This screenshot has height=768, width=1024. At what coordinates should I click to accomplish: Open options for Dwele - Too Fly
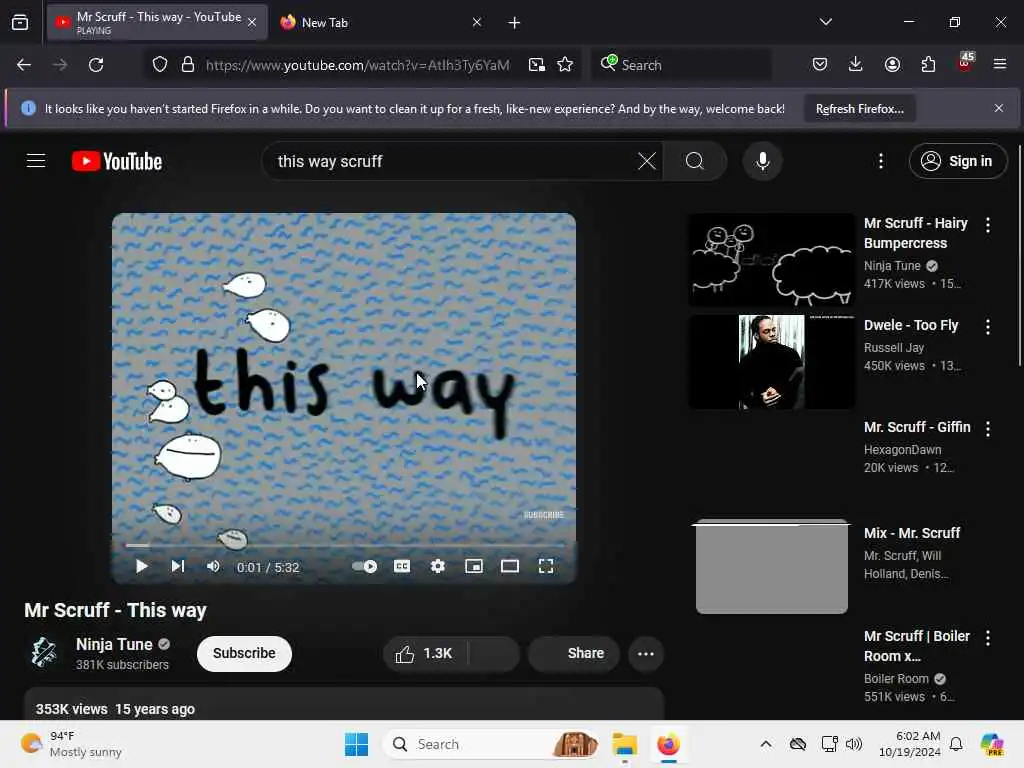987,327
